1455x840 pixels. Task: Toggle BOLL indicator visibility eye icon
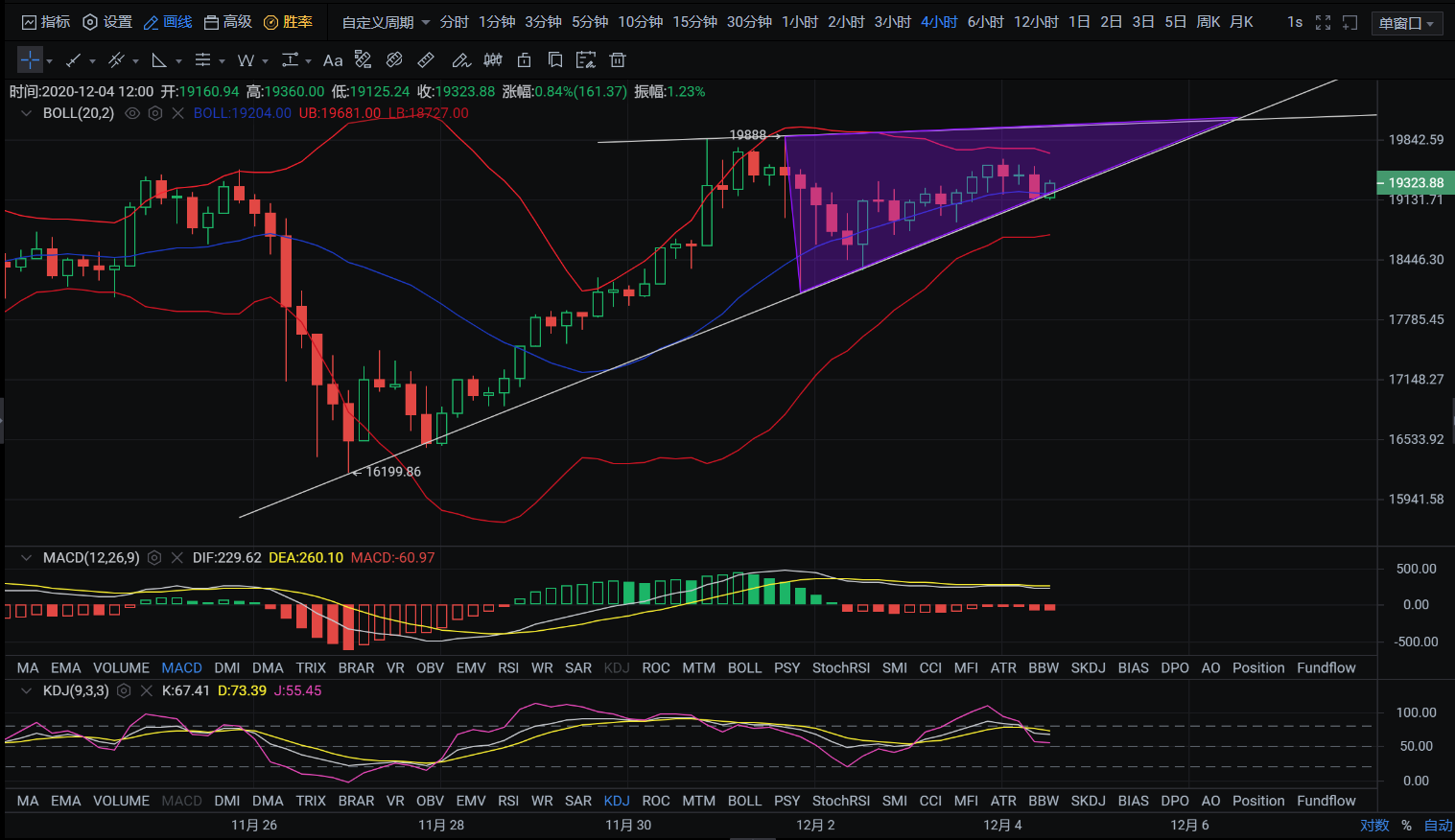click(132, 113)
